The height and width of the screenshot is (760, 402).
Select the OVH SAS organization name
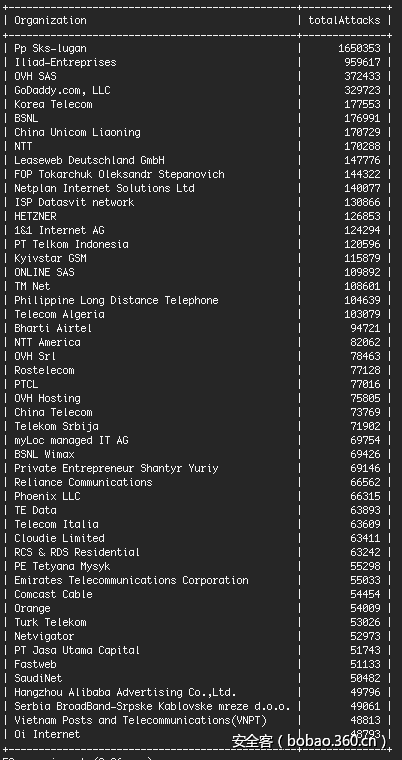[x=35, y=77]
